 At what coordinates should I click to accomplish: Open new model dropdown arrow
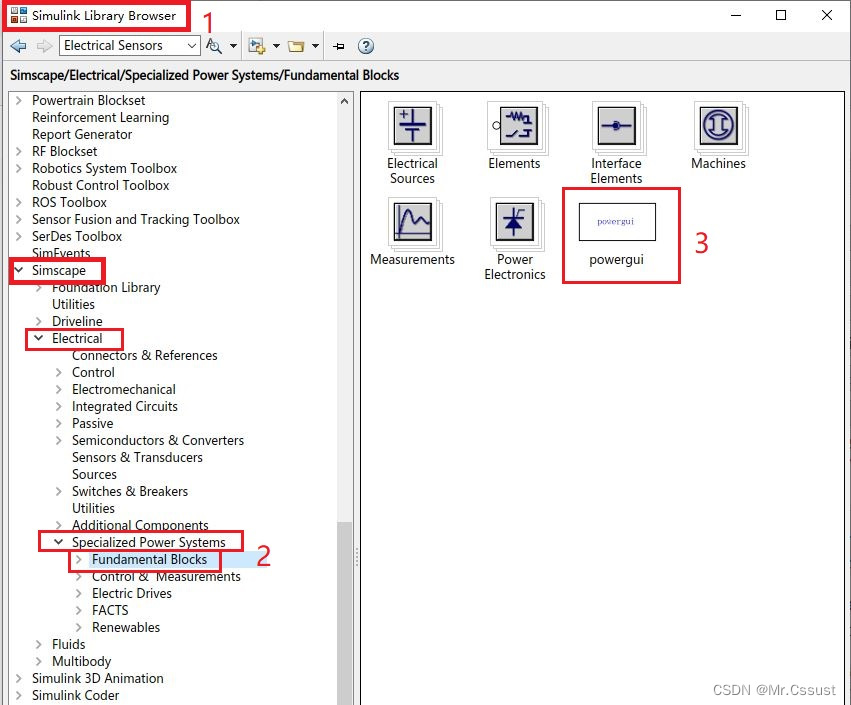(x=276, y=46)
